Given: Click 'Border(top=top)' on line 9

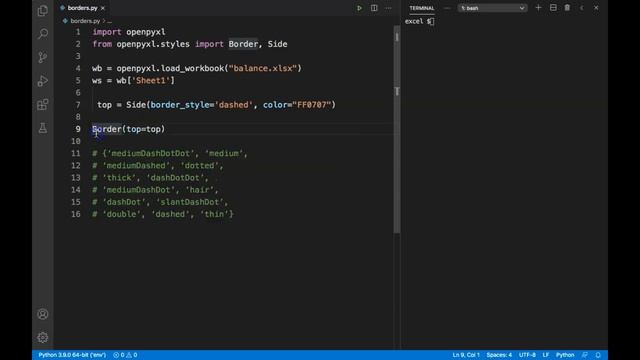Looking at the screenshot, I should point(129,129).
